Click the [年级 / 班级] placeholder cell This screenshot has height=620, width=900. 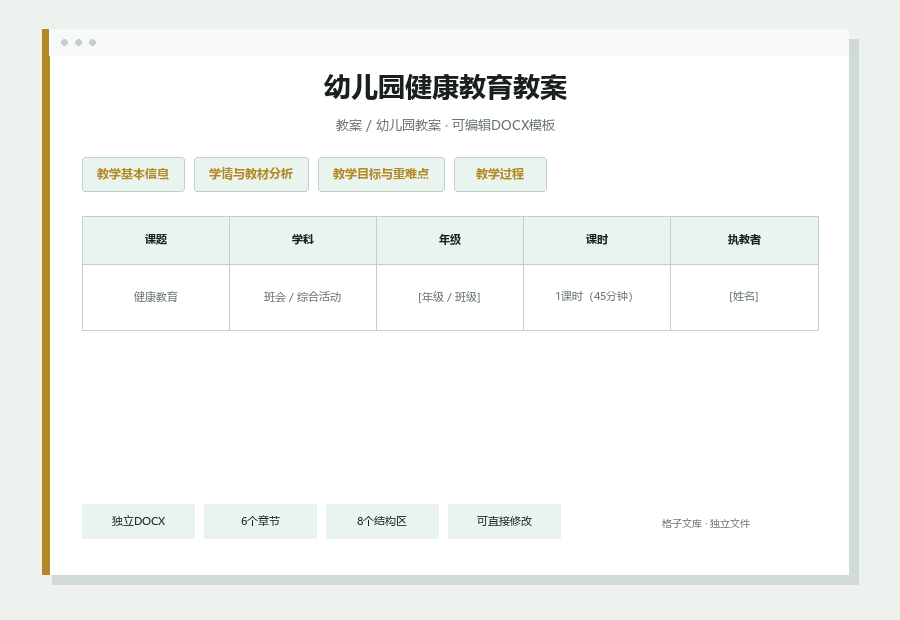point(449,297)
